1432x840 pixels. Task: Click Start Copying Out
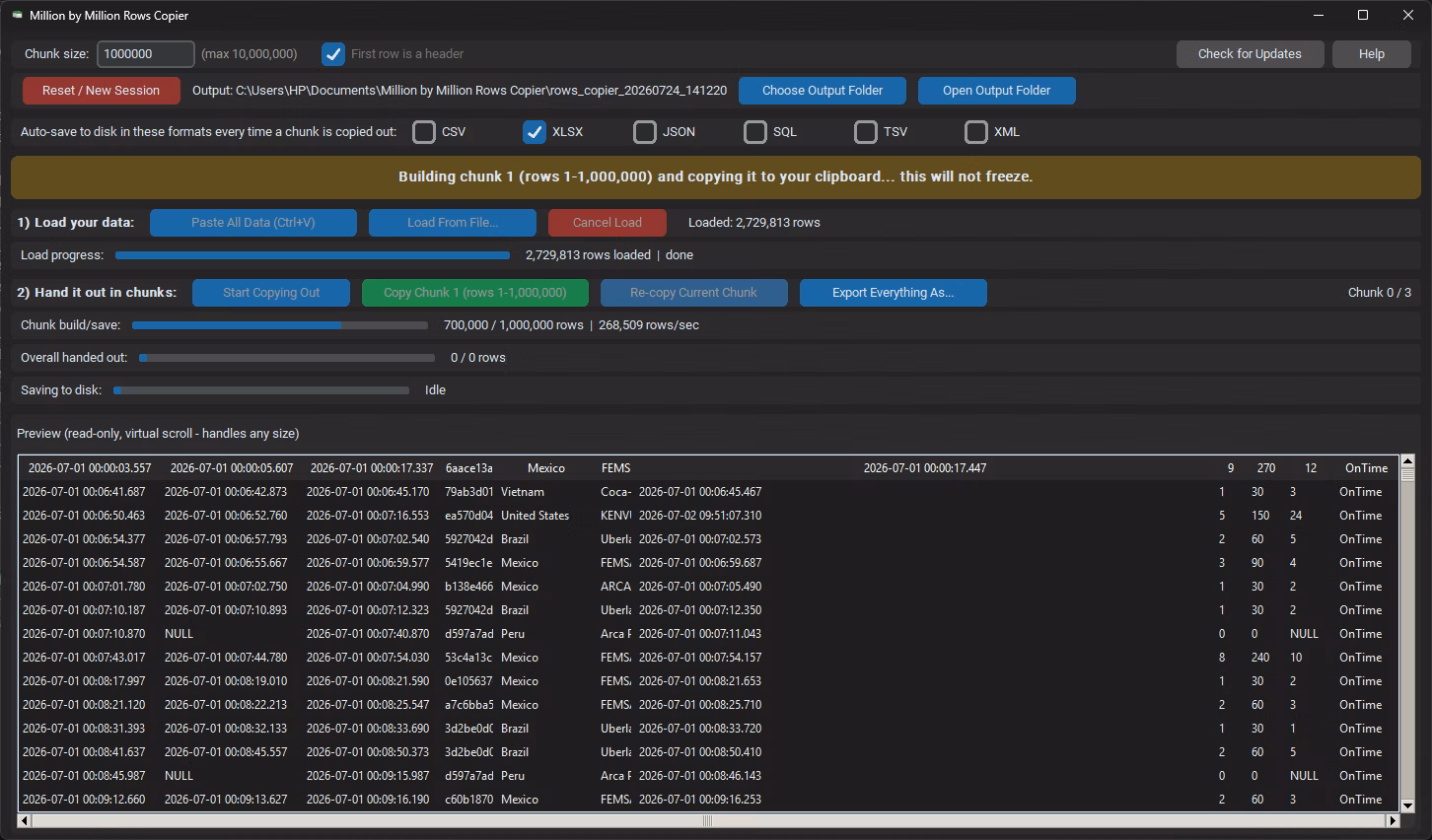point(271,293)
